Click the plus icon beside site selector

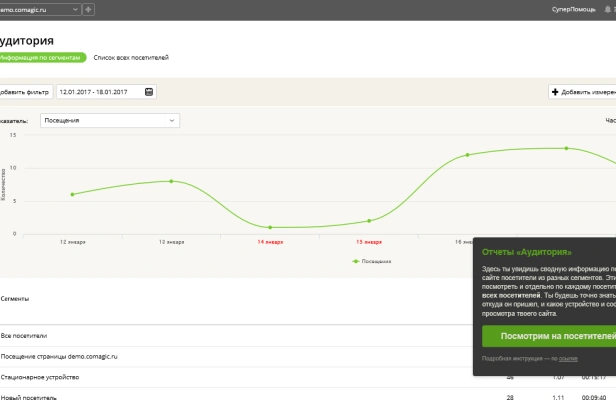coord(88,9)
